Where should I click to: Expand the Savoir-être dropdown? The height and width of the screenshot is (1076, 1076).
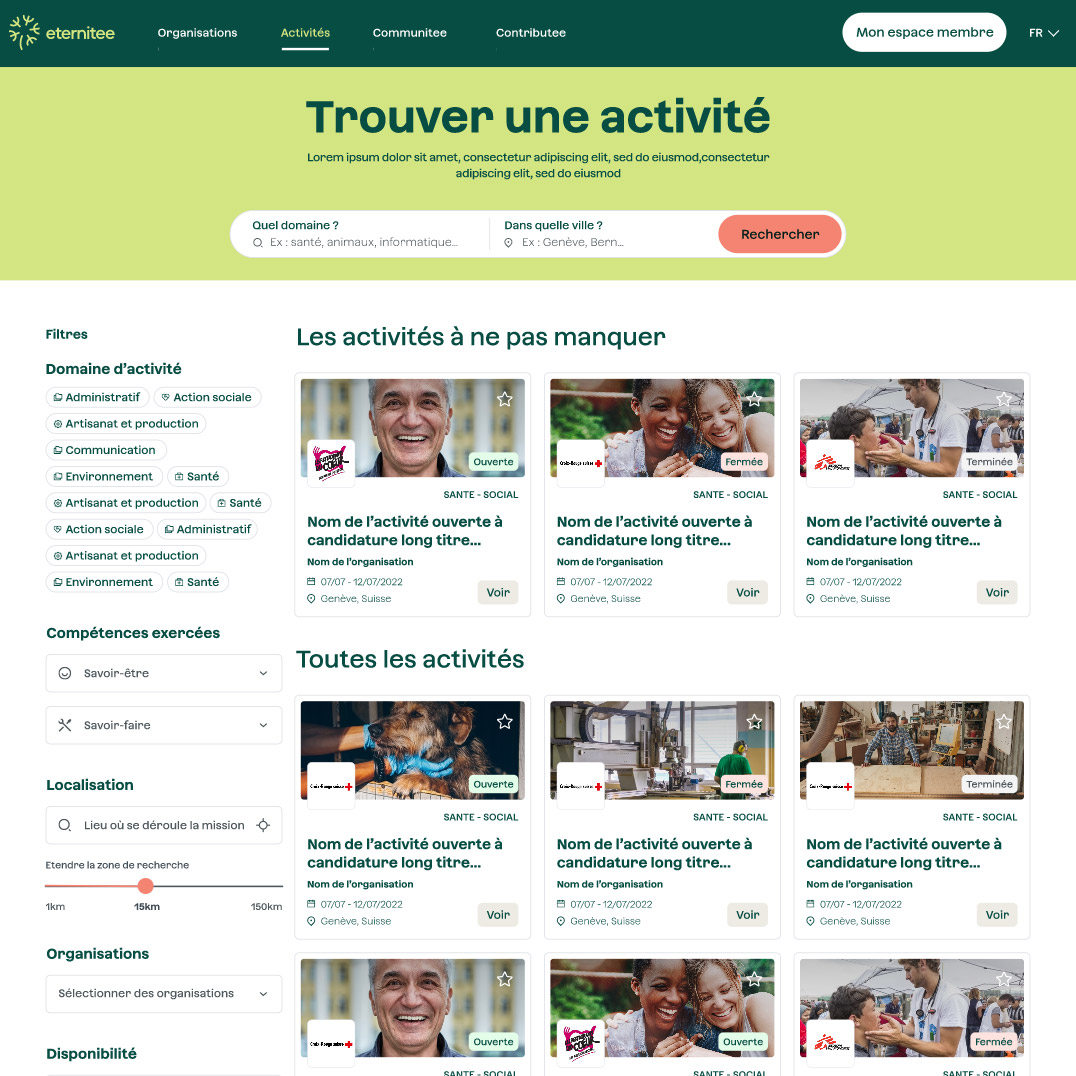click(x=164, y=673)
